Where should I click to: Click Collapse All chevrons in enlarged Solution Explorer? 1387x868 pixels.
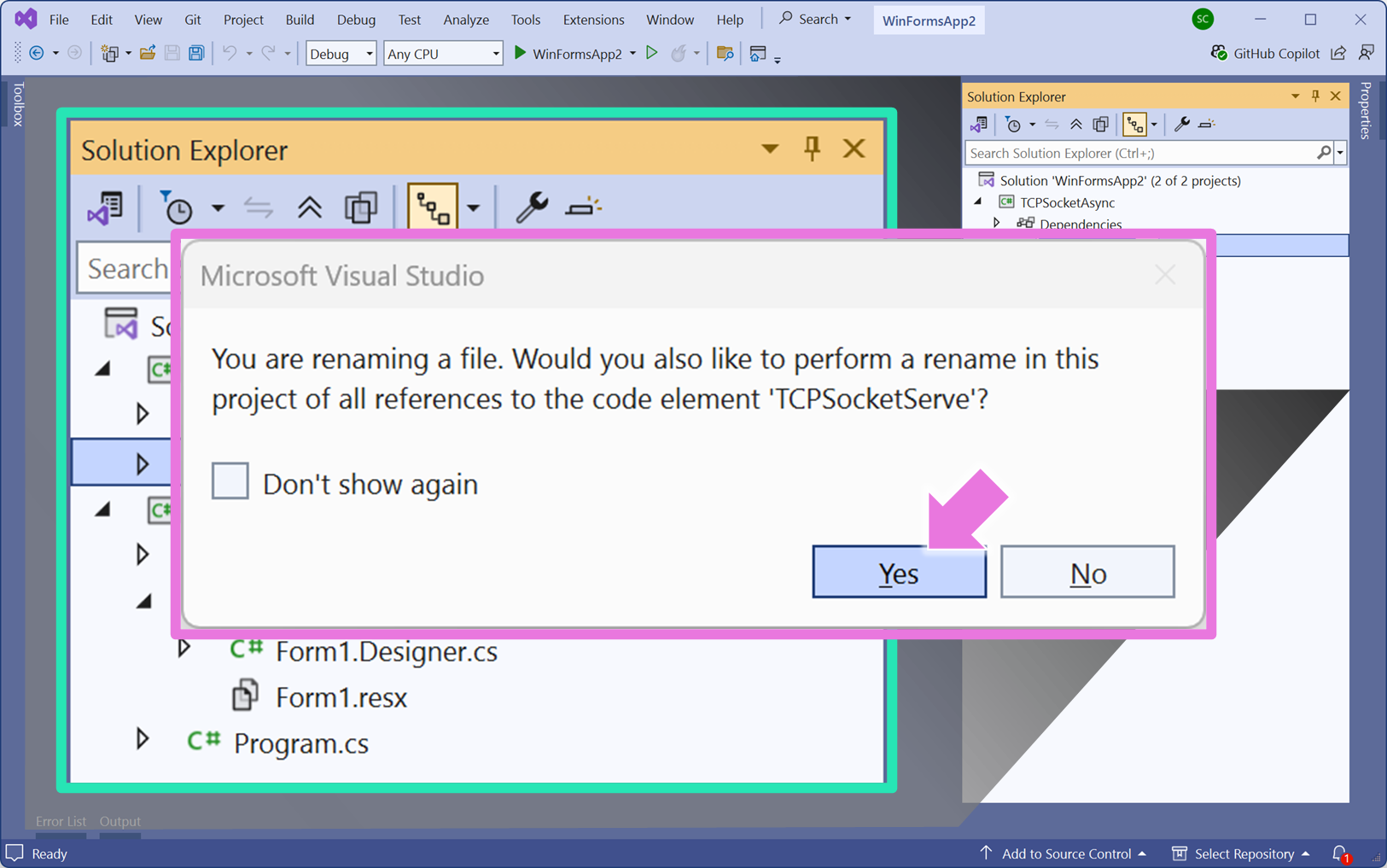(x=309, y=207)
